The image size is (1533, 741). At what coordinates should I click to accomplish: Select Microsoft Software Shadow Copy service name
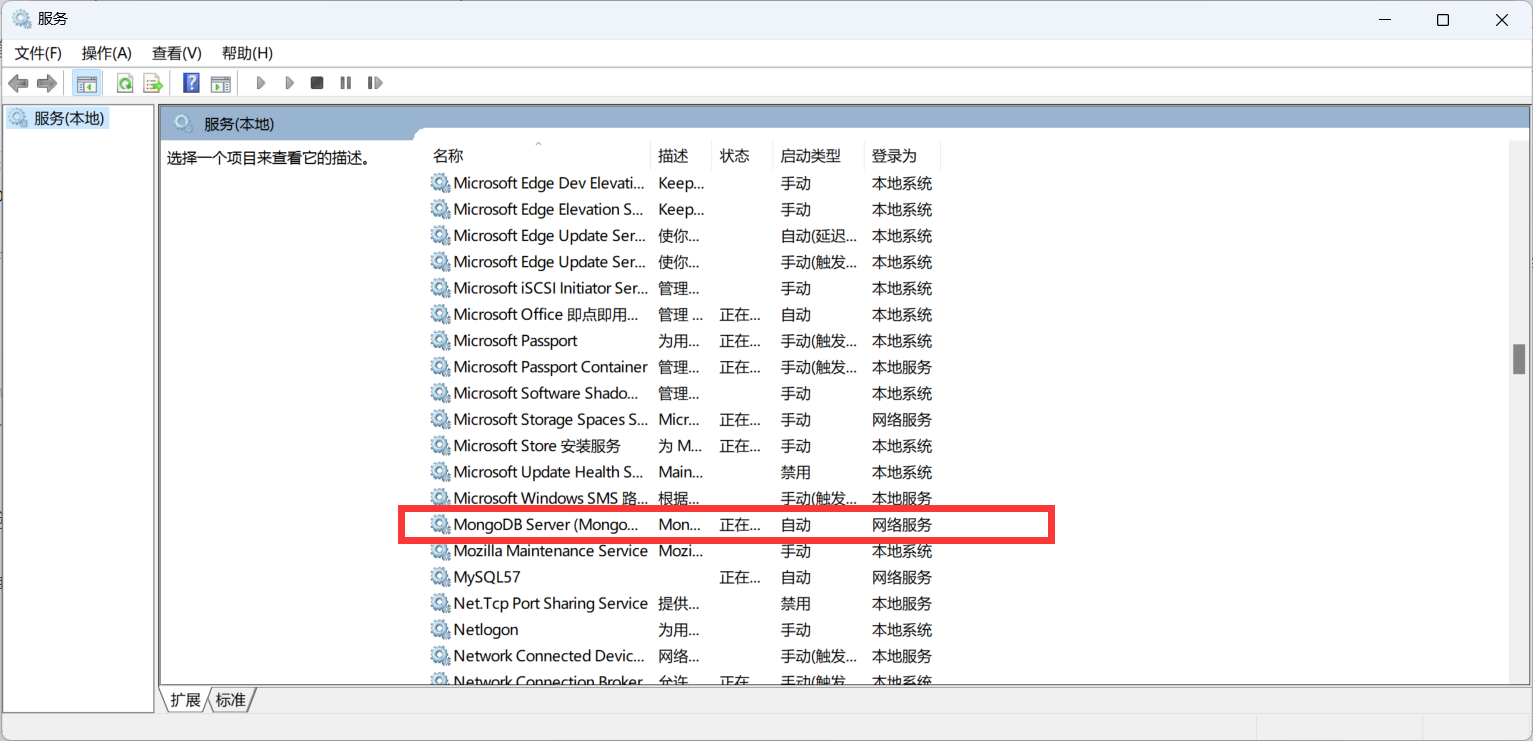coord(545,393)
